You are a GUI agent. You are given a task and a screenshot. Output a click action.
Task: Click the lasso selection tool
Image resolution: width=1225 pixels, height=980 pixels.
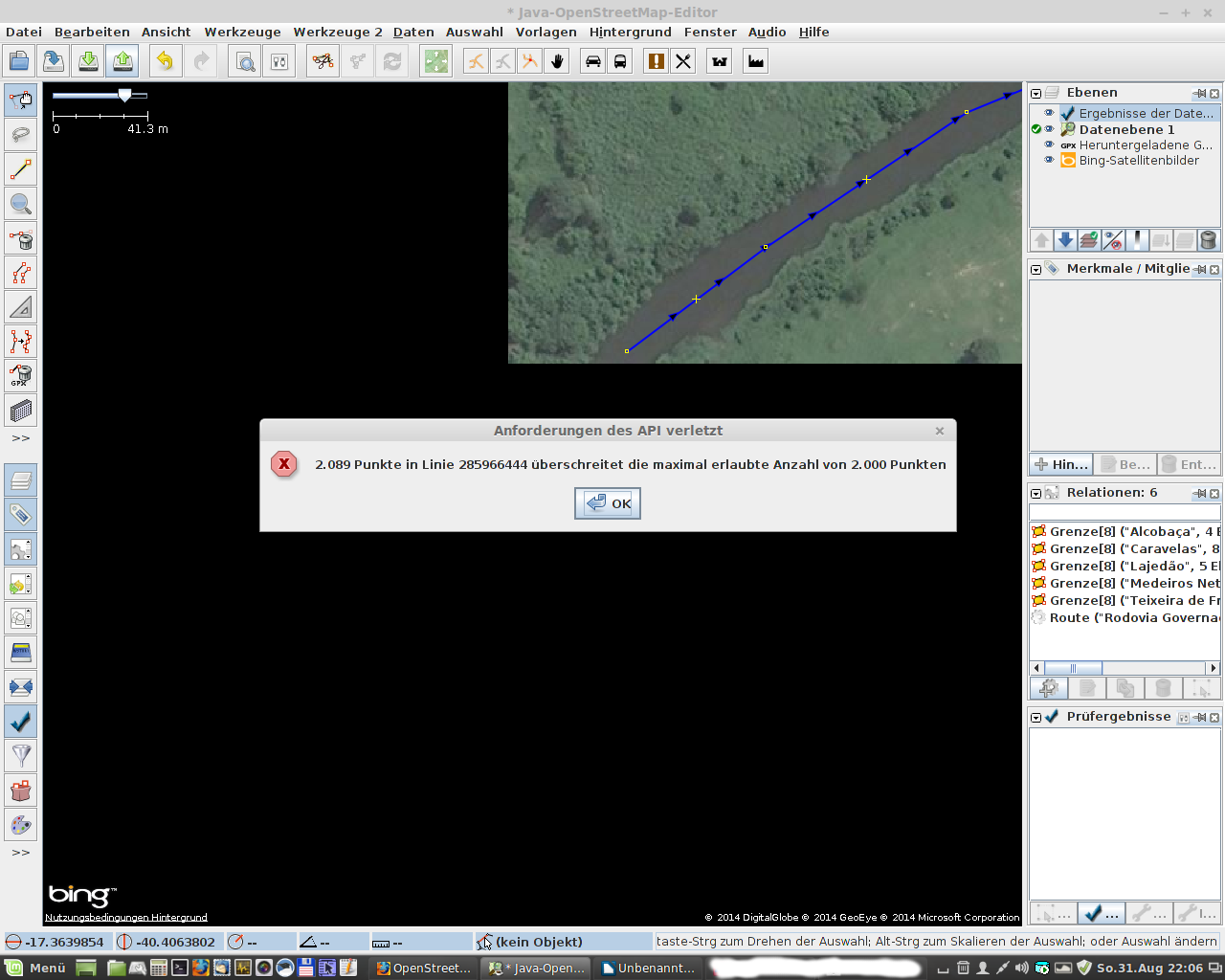[21, 135]
